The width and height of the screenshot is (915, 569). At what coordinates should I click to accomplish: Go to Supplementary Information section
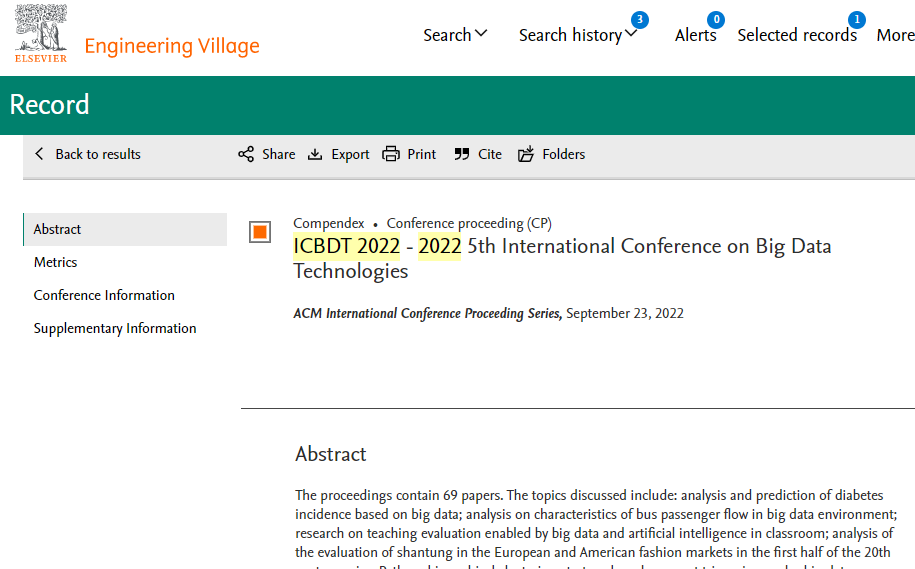tap(115, 328)
